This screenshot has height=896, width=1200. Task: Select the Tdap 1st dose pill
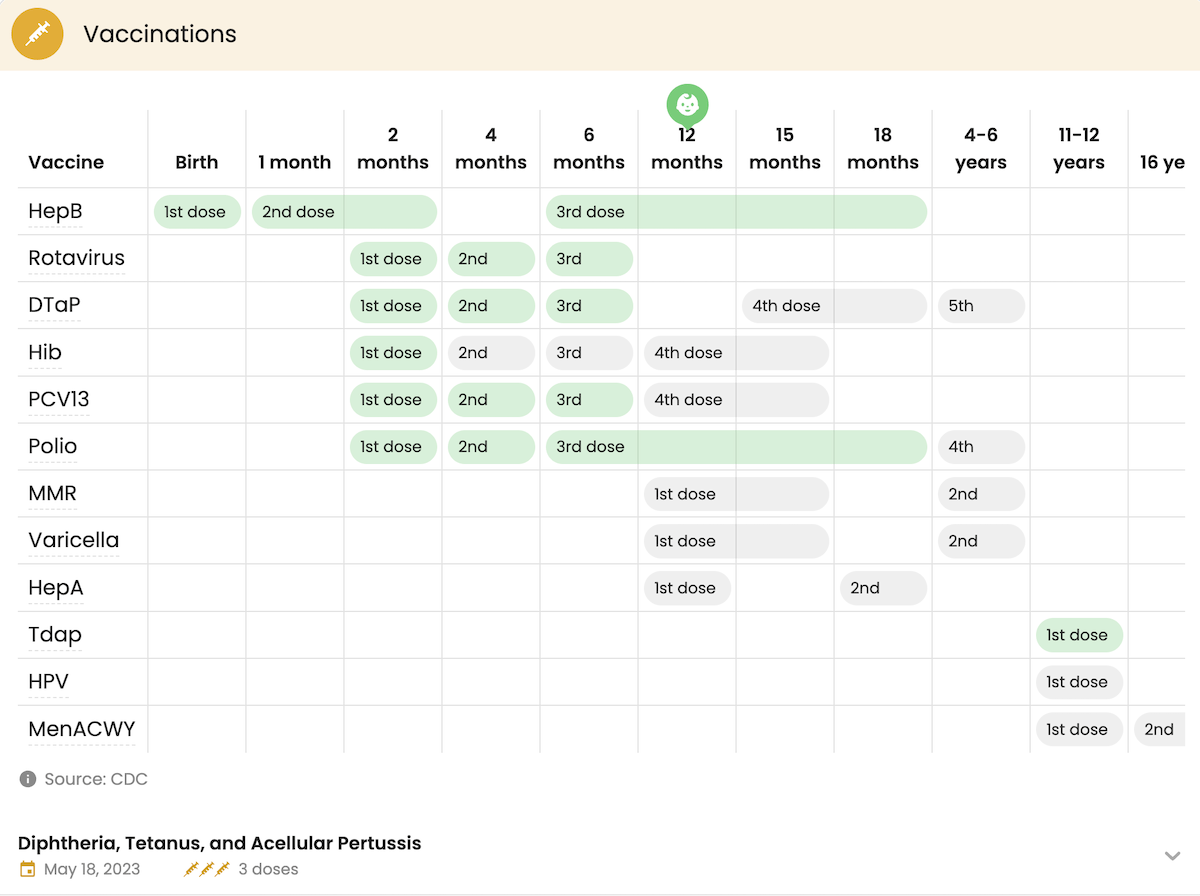click(x=1079, y=635)
